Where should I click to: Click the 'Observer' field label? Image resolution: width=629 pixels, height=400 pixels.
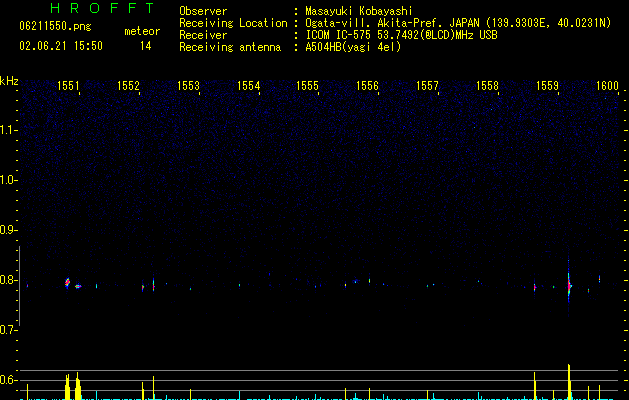(x=203, y=11)
